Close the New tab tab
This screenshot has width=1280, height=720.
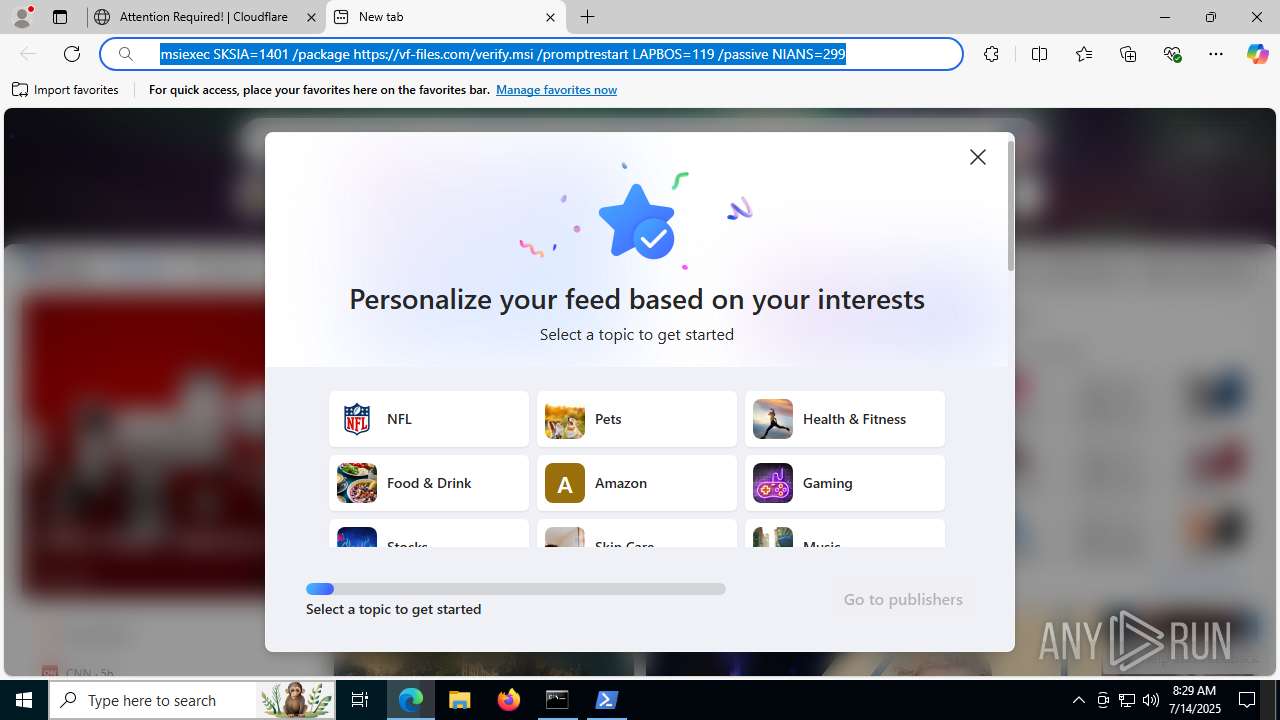coord(550,17)
